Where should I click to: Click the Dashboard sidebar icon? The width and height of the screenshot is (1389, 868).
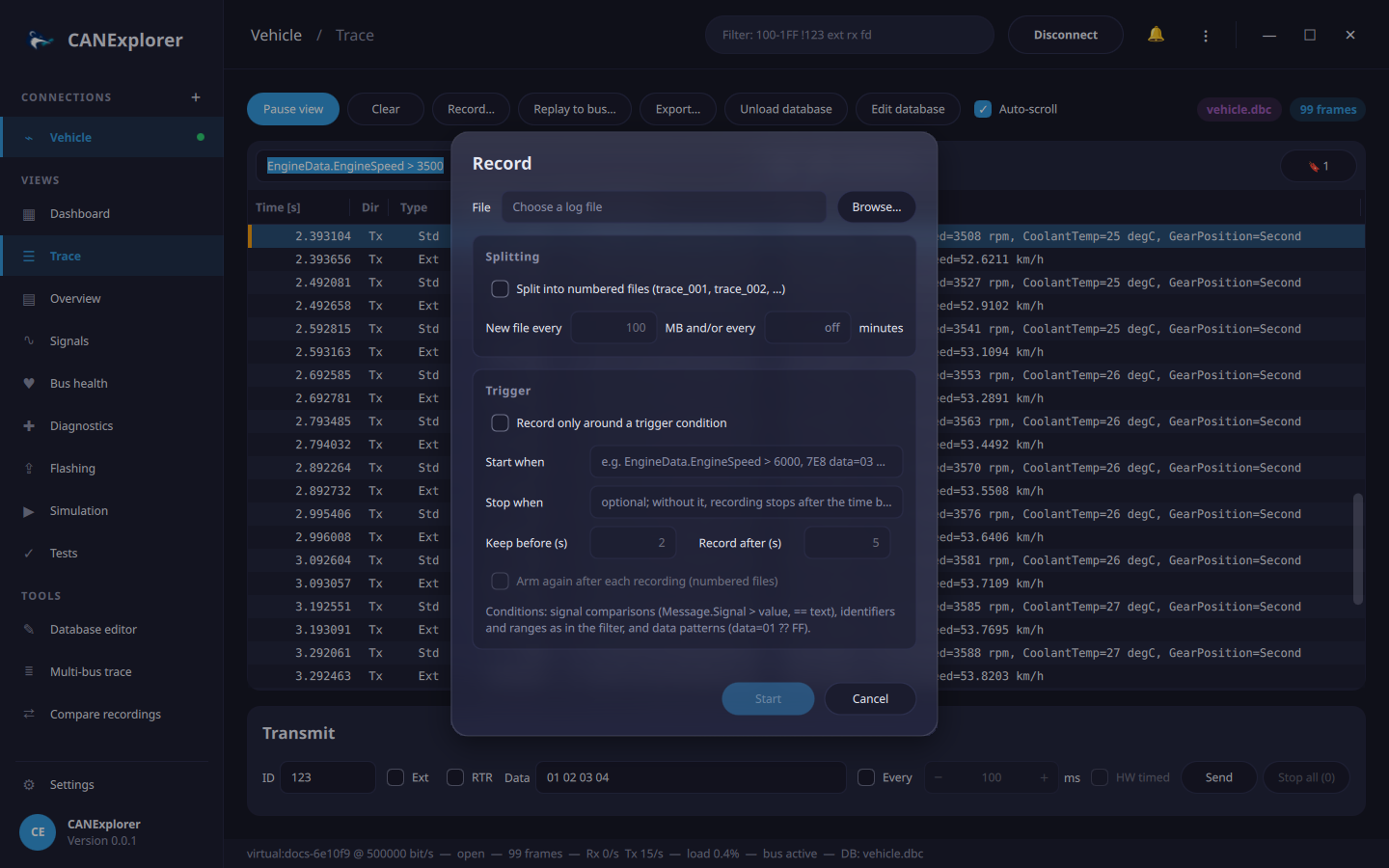pos(29,214)
